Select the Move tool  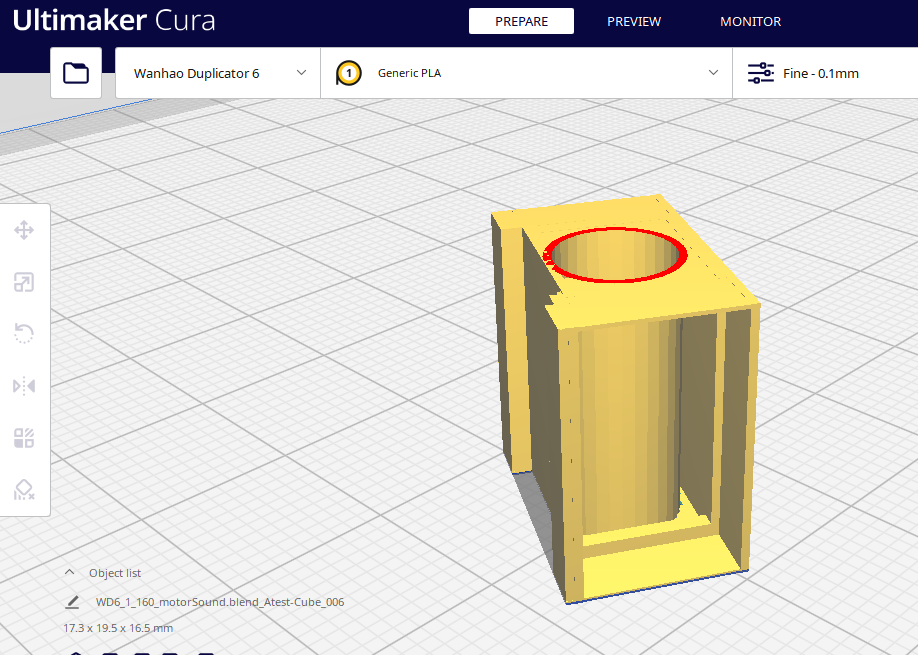pos(24,230)
